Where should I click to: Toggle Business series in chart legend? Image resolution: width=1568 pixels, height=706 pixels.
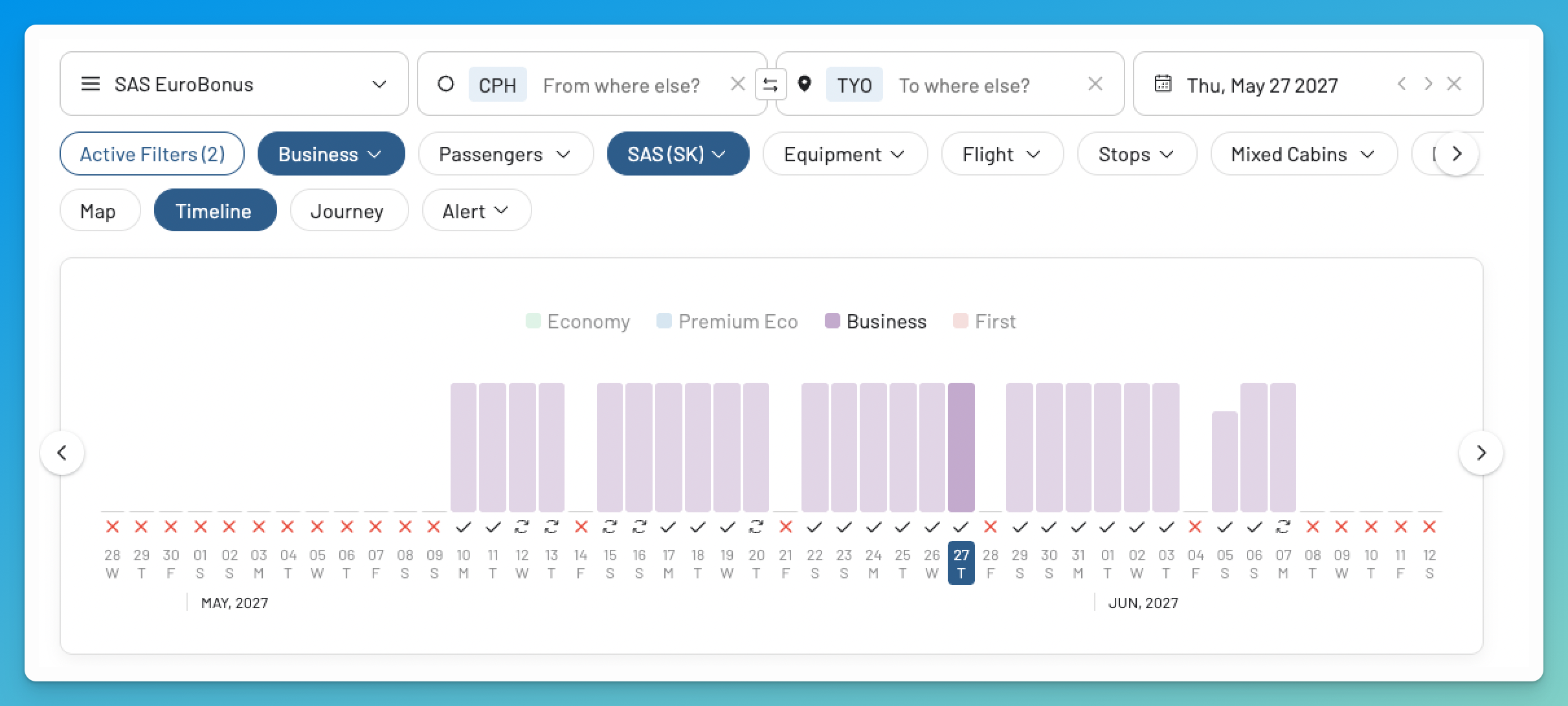point(875,321)
